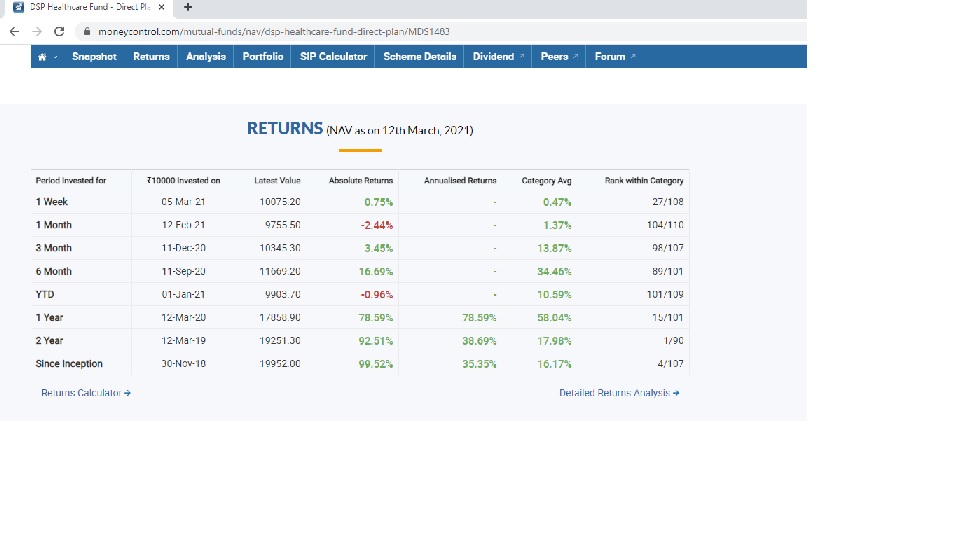Click the 27/108 rank value
The image size is (957, 538).
coord(668,202)
